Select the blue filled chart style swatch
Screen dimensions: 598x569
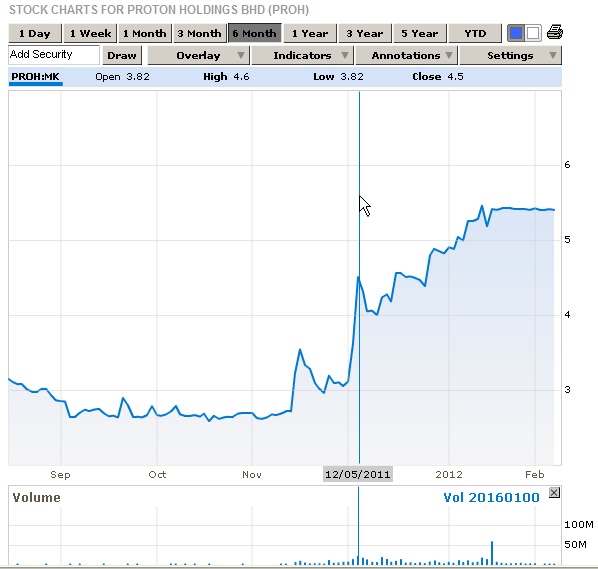click(516, 33)
